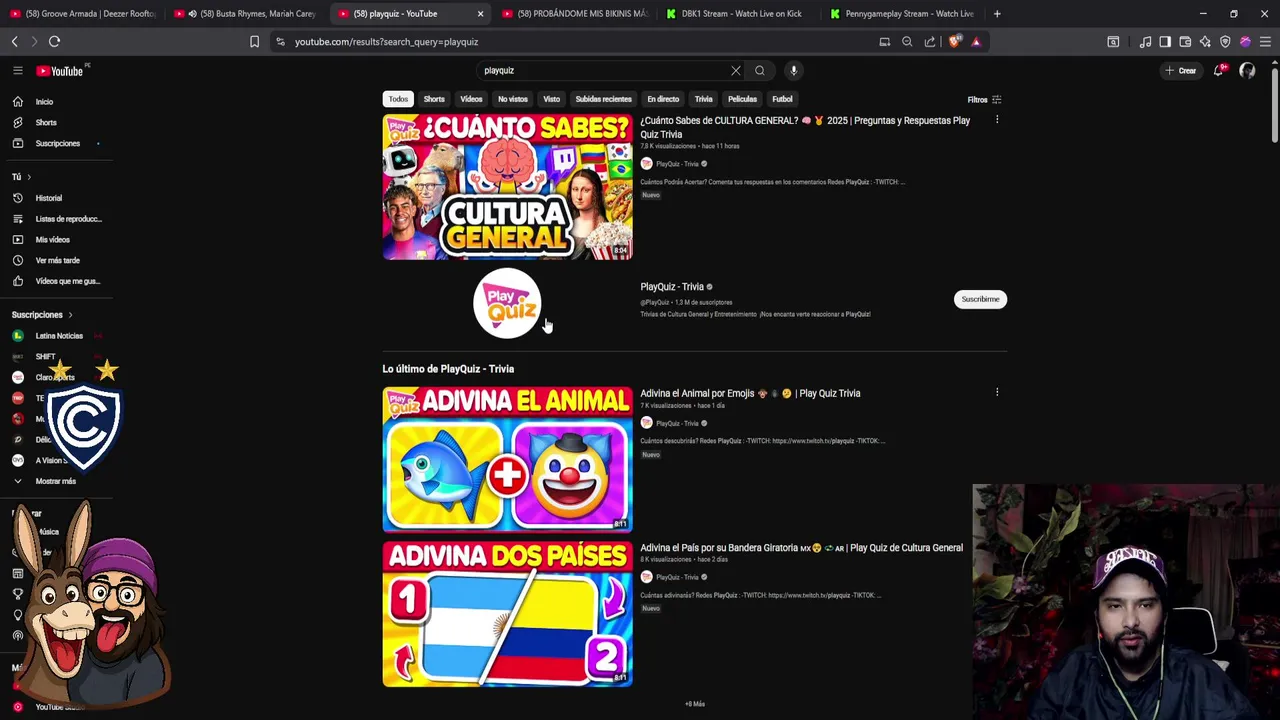Click the magnifier search button

pyautogui.click(x=760, y=71)
